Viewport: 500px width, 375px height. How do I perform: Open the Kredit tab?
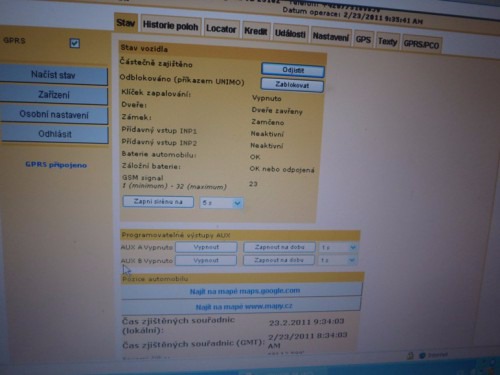255,31
